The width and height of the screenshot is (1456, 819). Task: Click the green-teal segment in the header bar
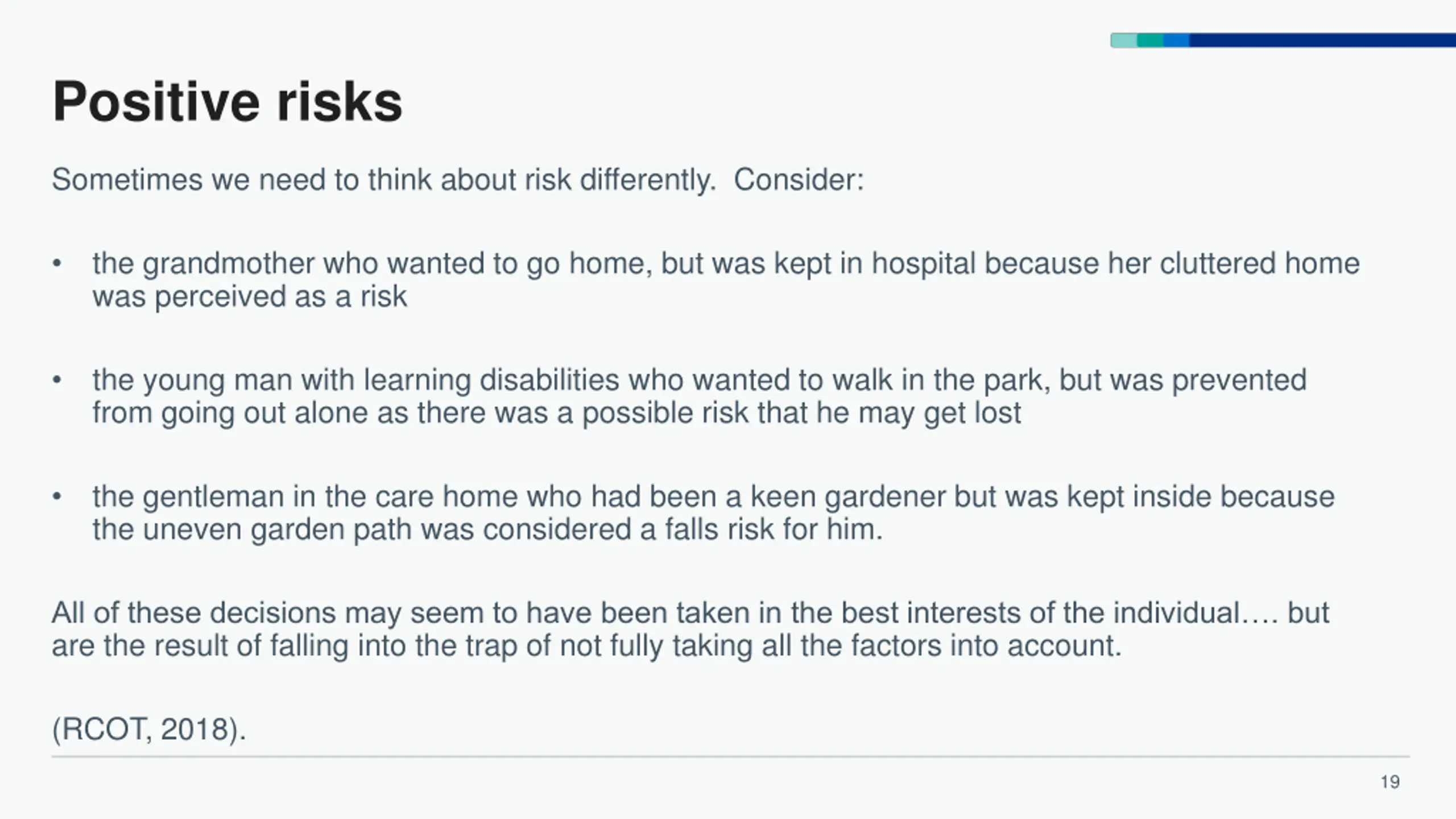tap(1150, 40)
